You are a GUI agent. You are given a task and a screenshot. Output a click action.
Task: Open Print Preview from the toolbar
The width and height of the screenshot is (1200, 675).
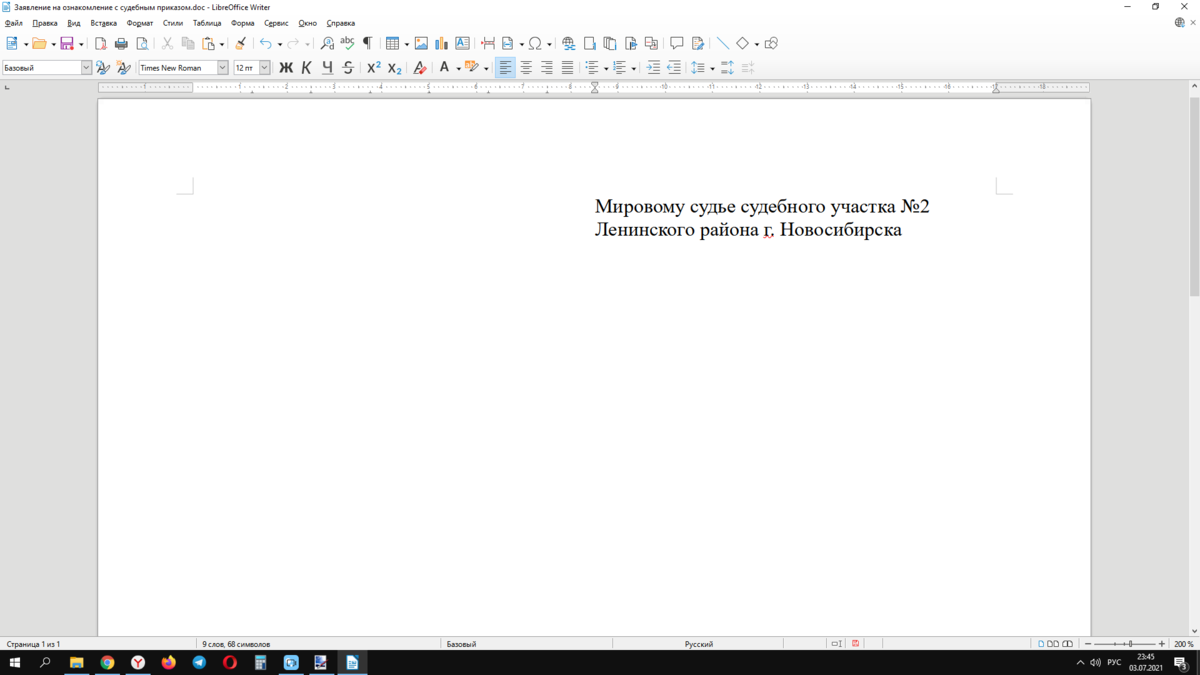pos(142,43)
